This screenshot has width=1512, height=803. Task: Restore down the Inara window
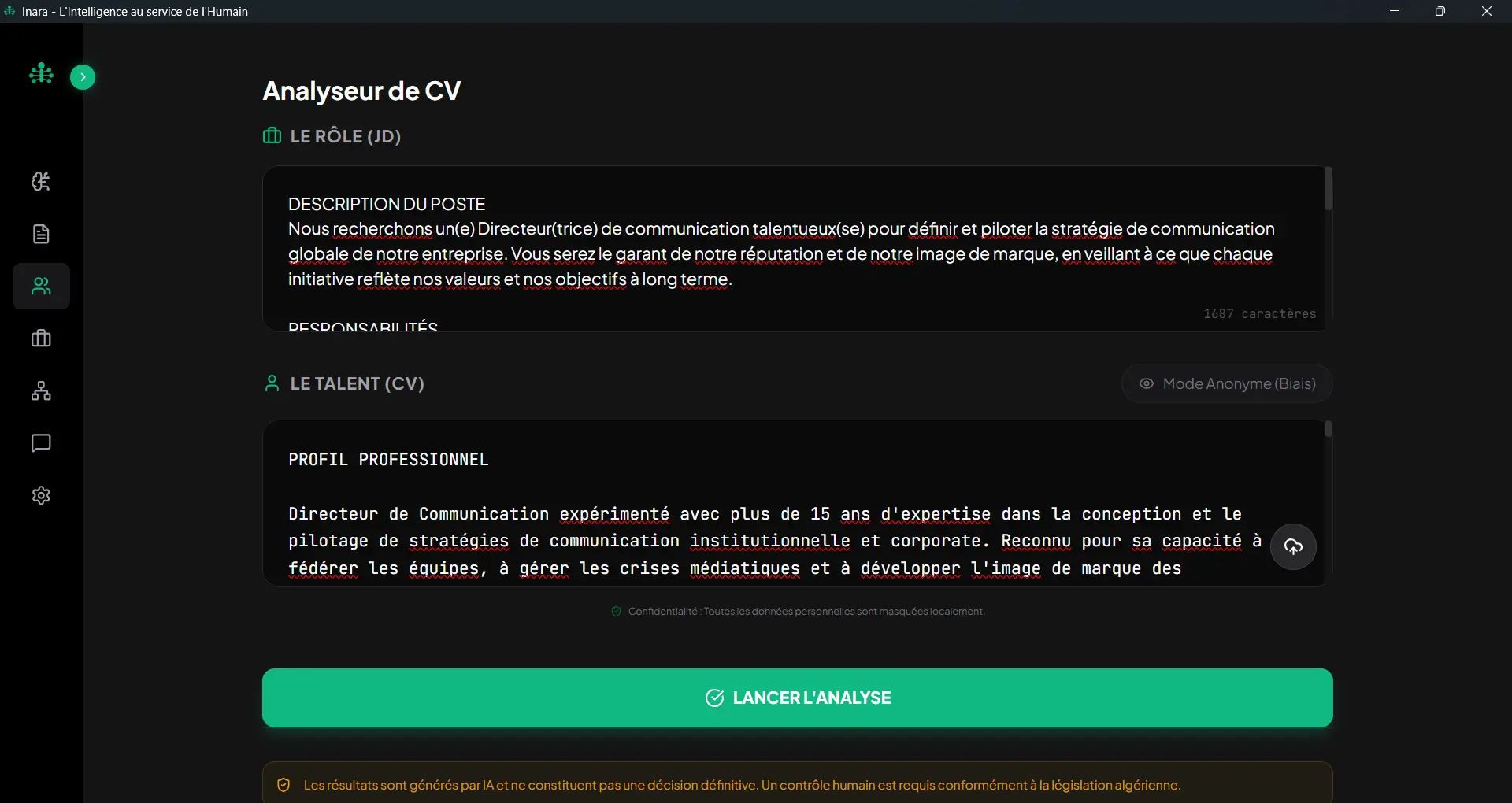tap(1440, 11)
